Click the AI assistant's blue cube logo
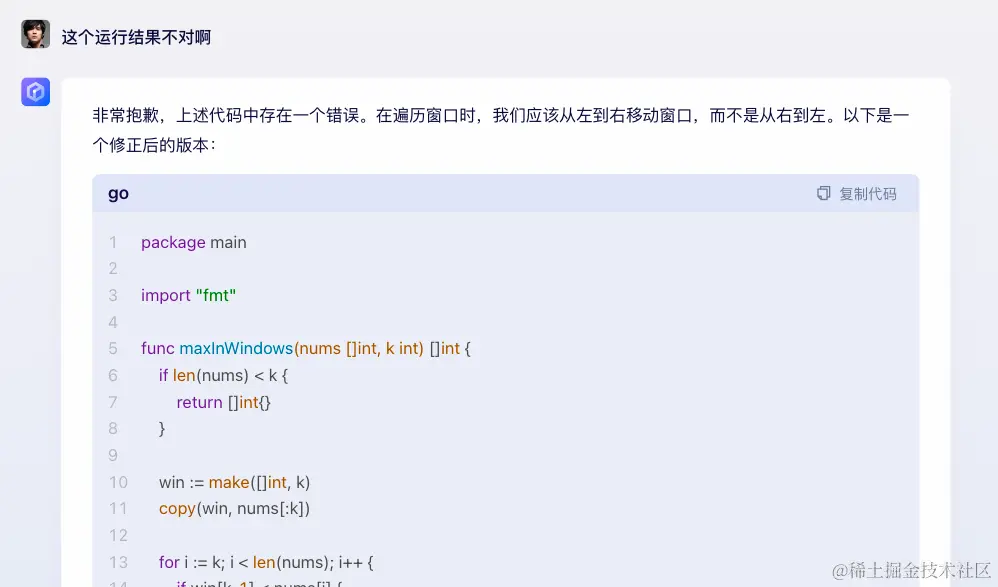 click(x=34, y=91)
